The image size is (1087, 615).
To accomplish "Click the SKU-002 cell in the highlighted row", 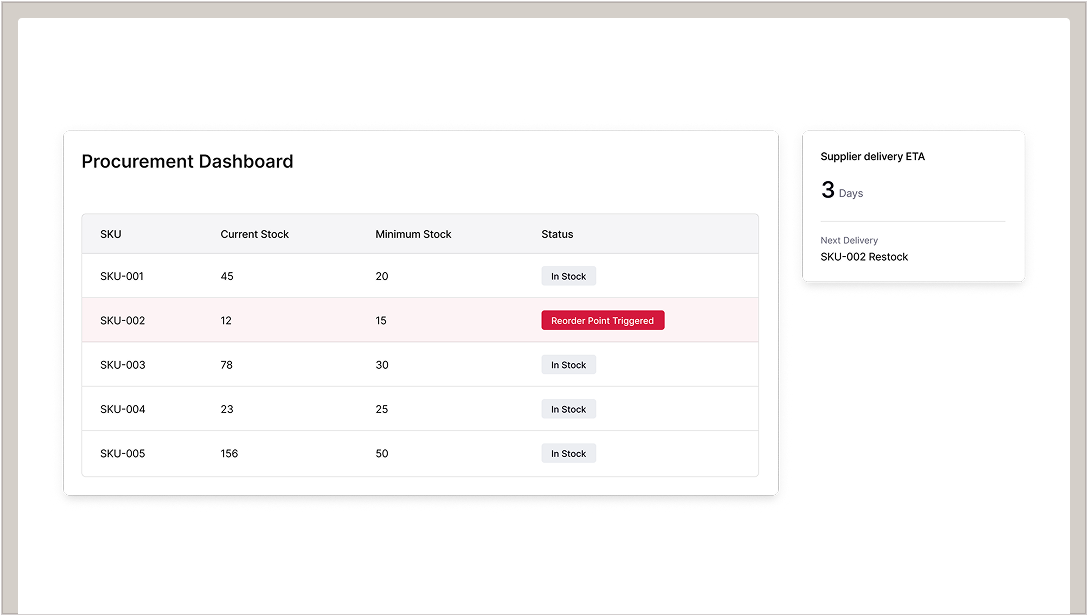I will point(122,321).
